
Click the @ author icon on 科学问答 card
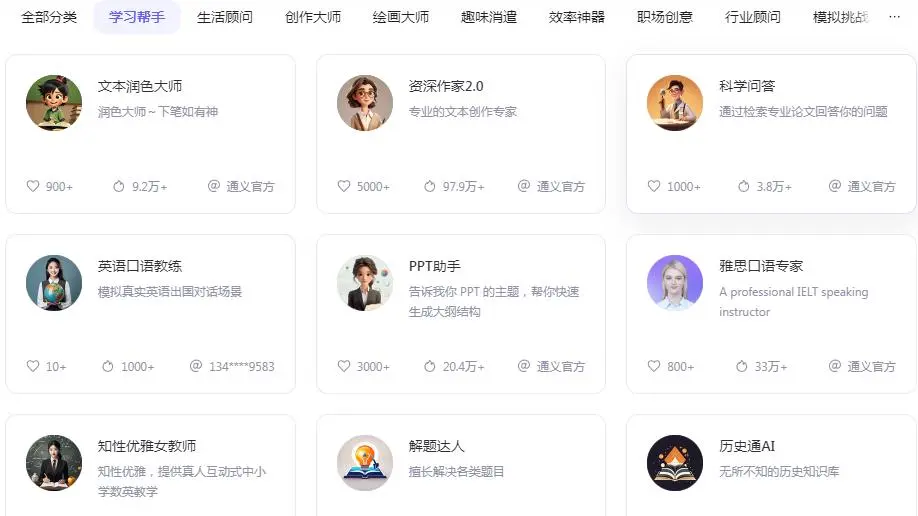pyautogui.click(x=834, y=186)
